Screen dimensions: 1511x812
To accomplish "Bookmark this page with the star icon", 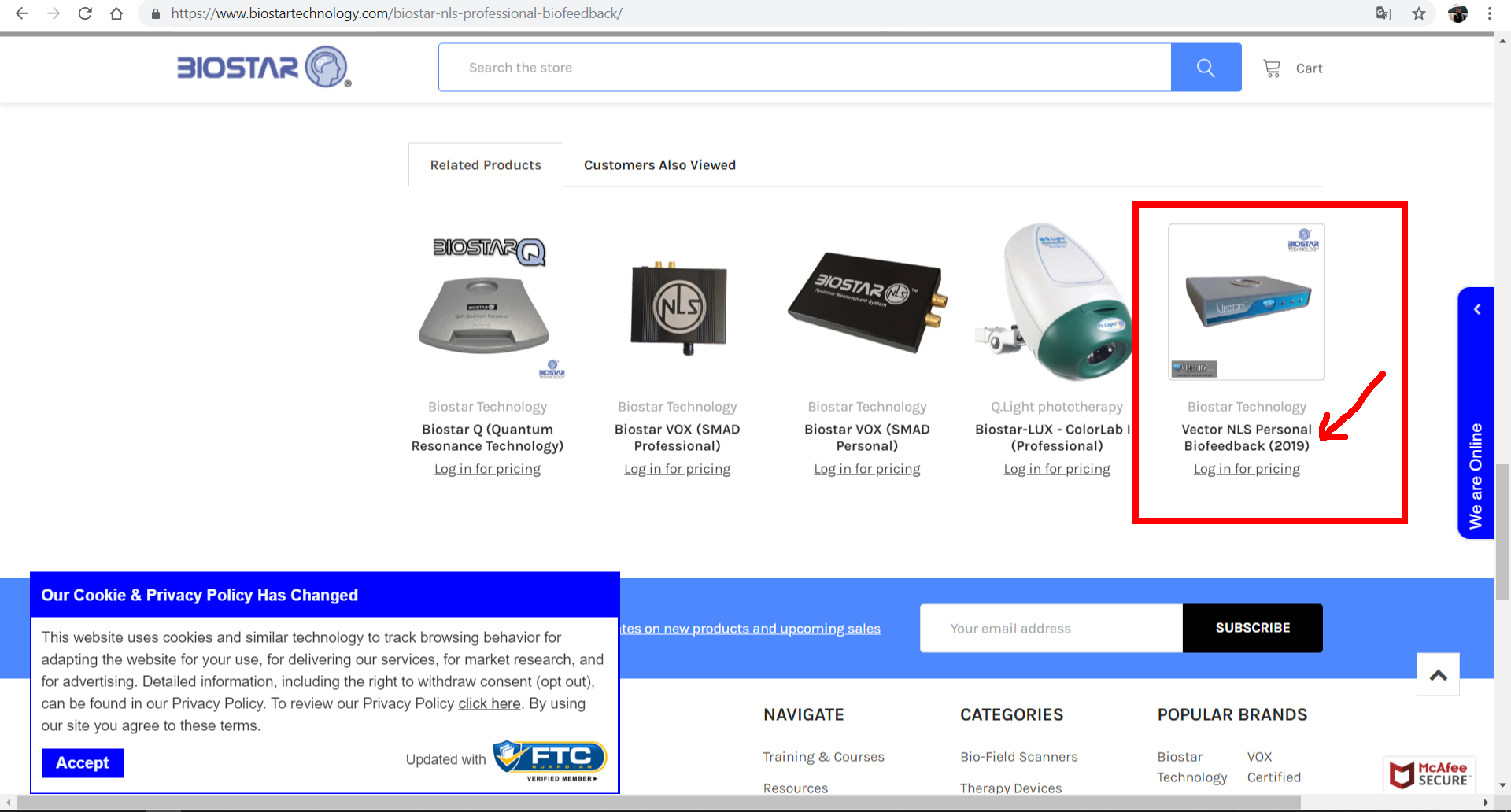I will pos(1418,13).
